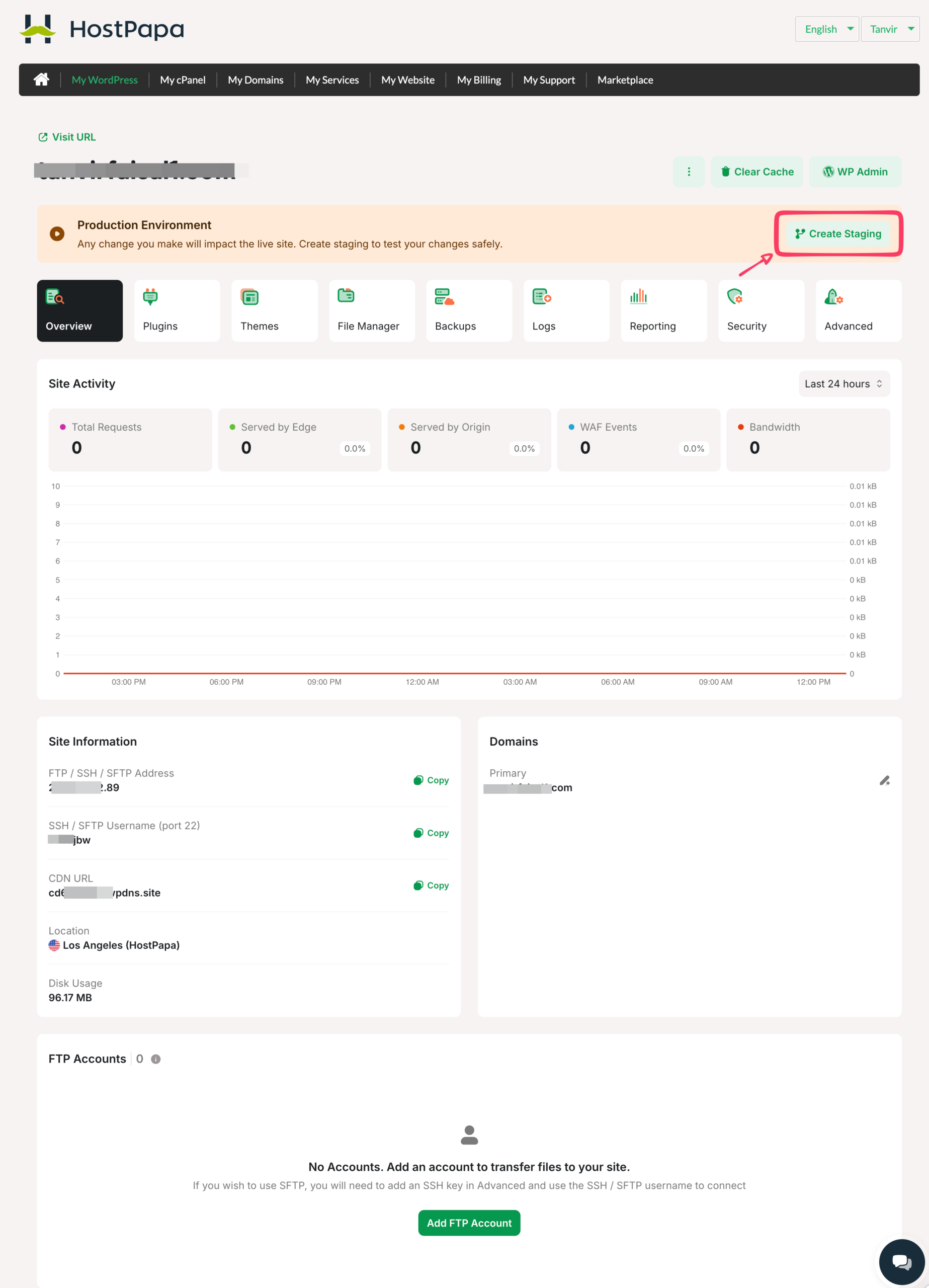
Task: Click the Production Environment status icon
Action: click(57, 234)
